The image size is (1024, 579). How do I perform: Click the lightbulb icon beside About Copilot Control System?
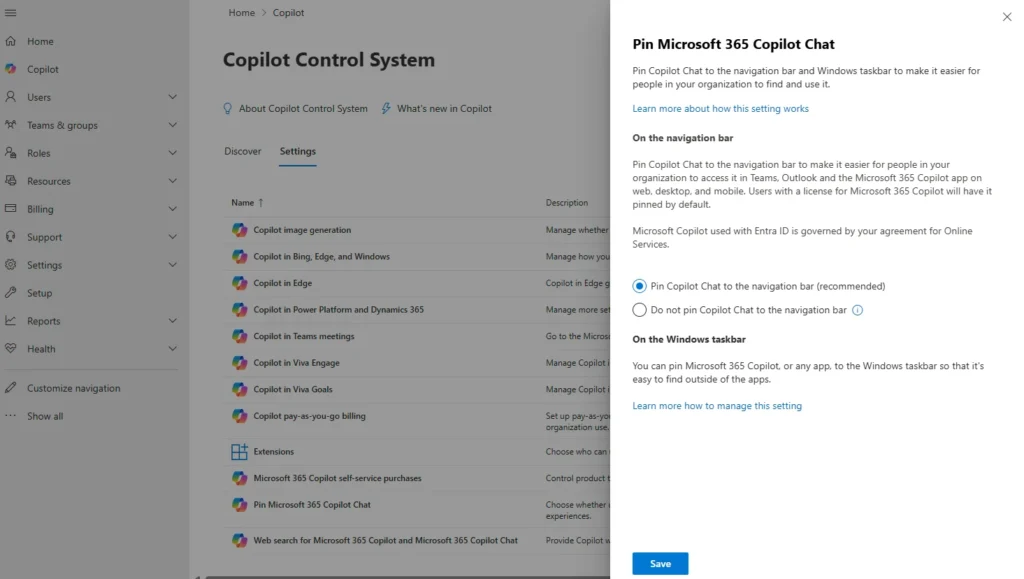(x=227, y=108)
